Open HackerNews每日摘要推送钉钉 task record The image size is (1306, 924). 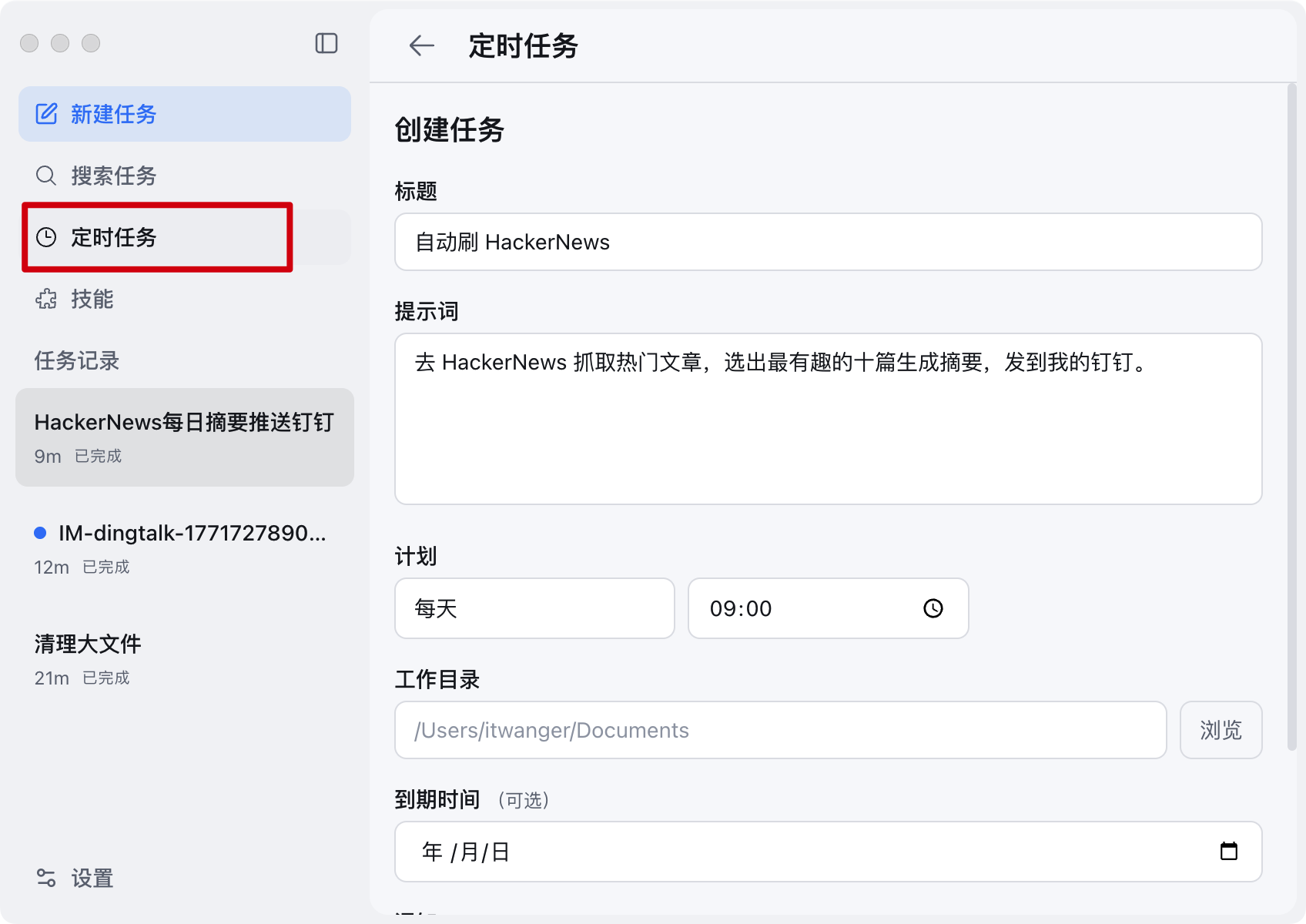[185, 437]
